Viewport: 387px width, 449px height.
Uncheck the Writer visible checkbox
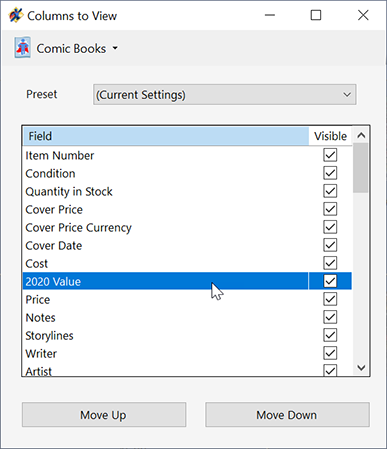(x=330, y=353)
